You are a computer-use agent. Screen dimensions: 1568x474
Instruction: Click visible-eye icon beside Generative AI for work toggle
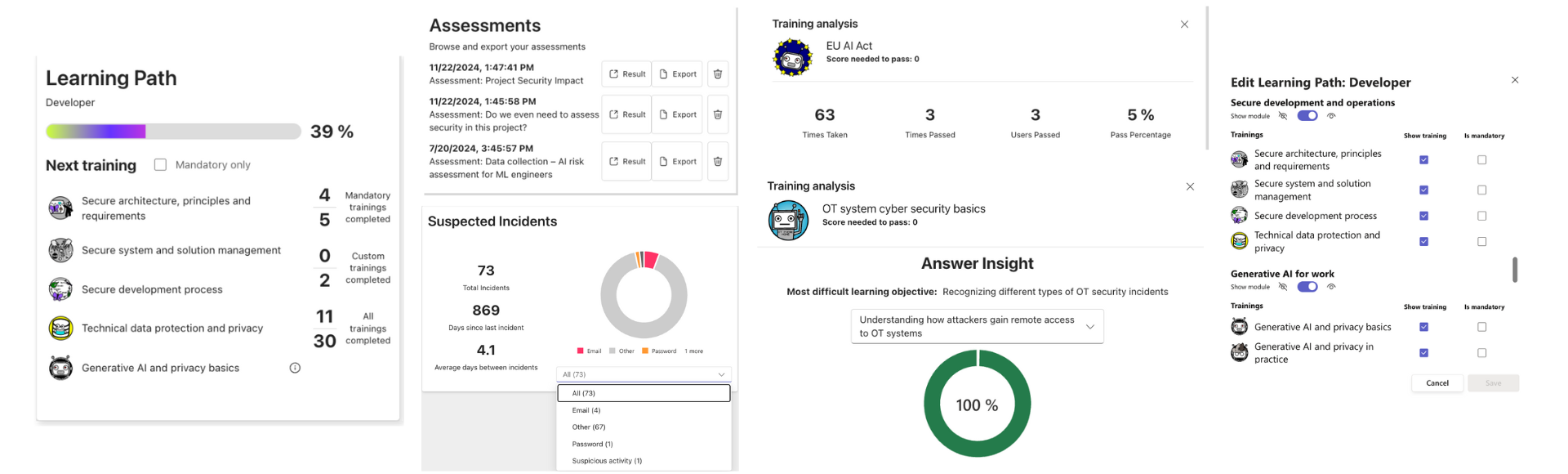[1331, 287]
